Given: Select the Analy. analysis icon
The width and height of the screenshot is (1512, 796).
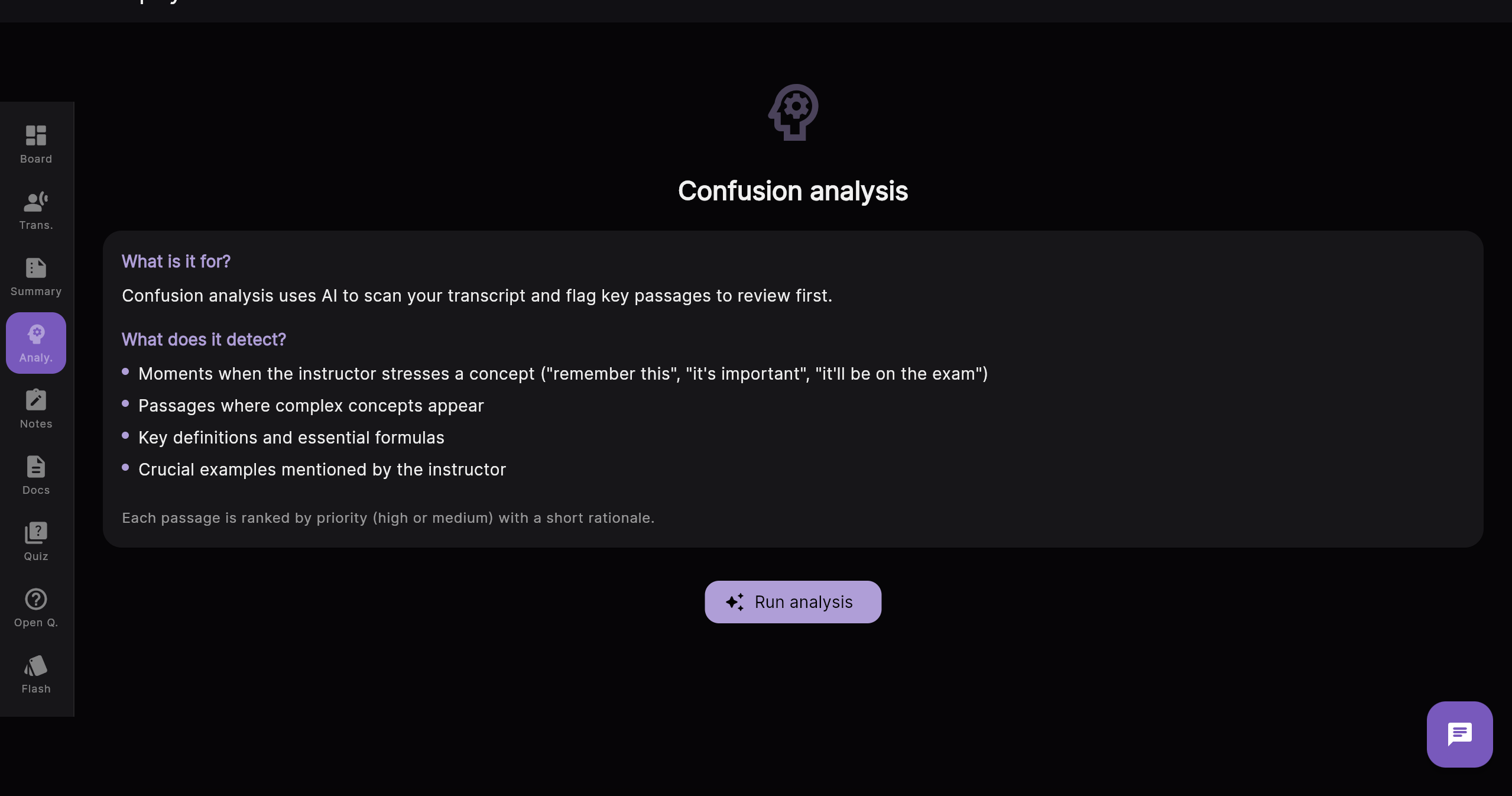Looking at the screenshot, I should pos(35,342).
